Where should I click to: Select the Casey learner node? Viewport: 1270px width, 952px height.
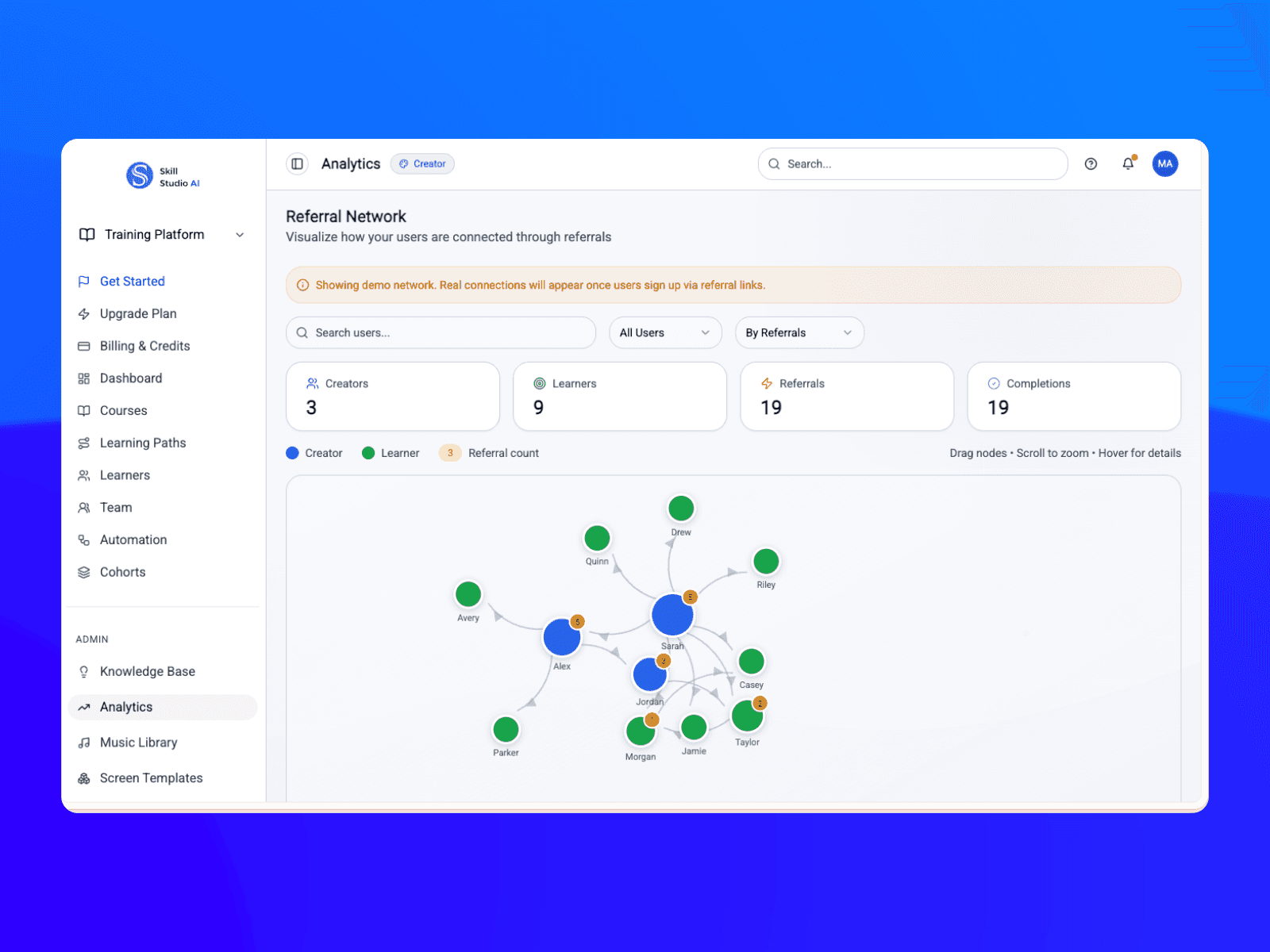(751, 661)
